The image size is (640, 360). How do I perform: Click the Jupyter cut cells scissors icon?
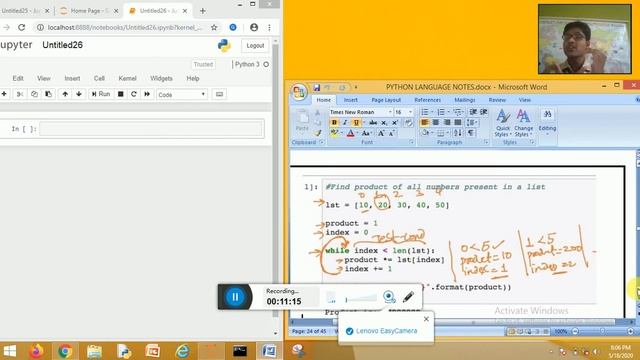(19, 94)
